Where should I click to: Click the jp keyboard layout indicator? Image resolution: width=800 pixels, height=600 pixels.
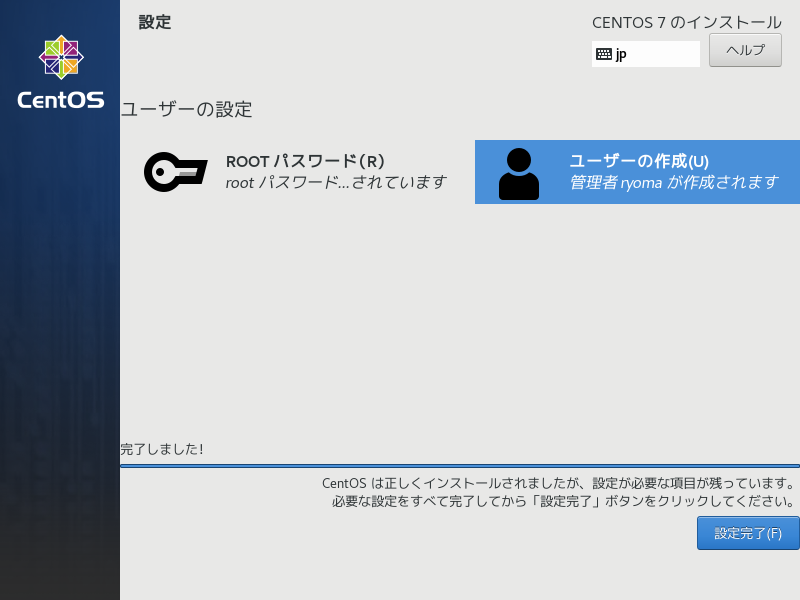645,54
